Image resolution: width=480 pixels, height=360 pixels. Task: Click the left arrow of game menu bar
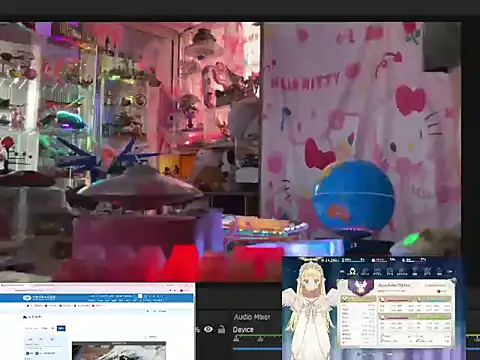[341, 272]
